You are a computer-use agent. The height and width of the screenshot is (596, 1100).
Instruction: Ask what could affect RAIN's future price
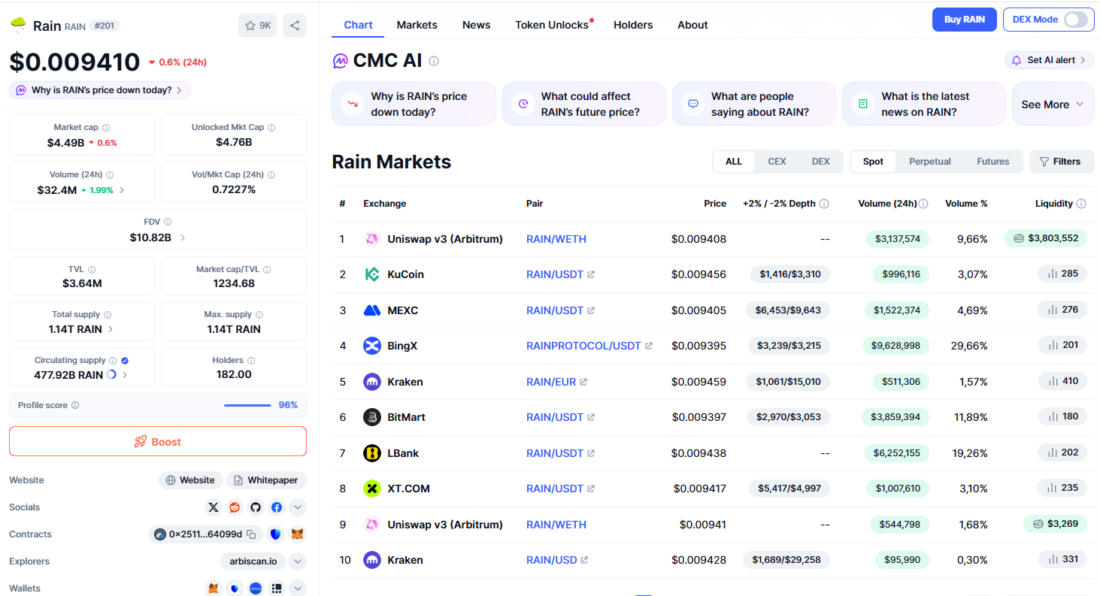(x=584, y=104)
